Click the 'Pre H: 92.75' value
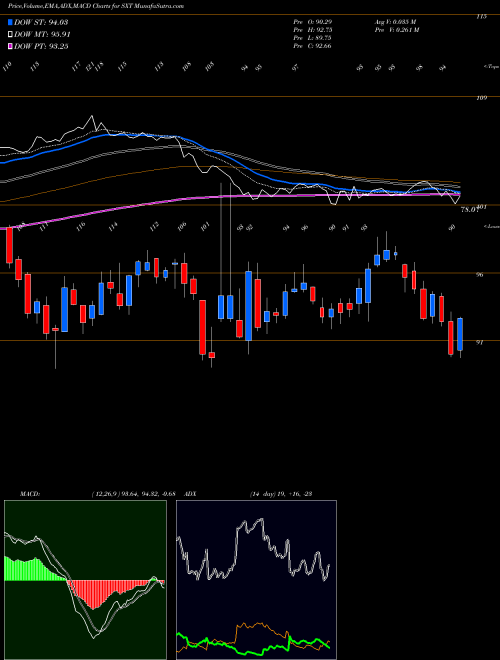500x660 pixels. click(312, 30)
